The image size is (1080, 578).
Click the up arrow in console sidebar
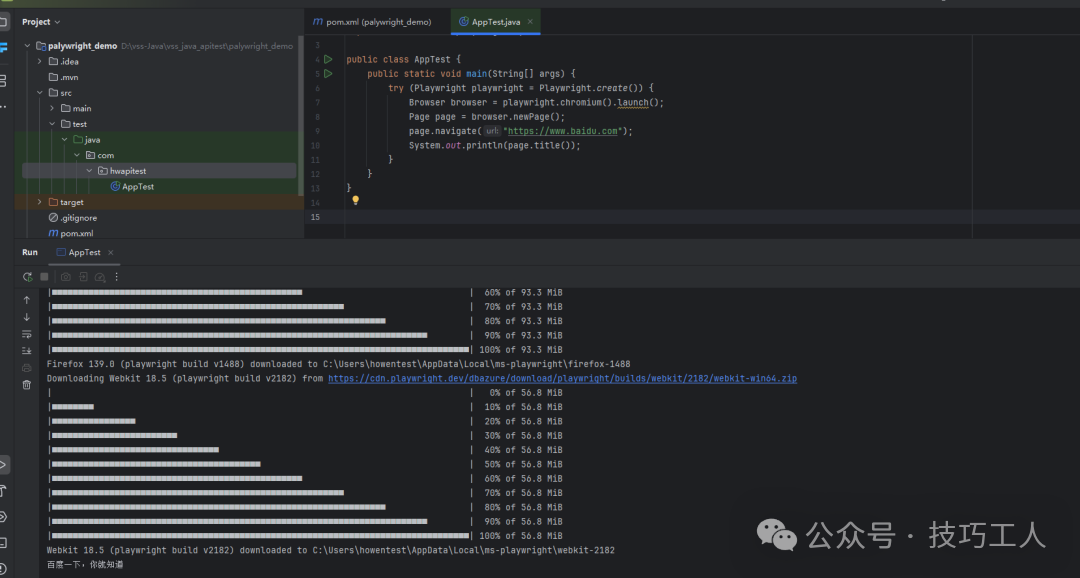point(27,300)
